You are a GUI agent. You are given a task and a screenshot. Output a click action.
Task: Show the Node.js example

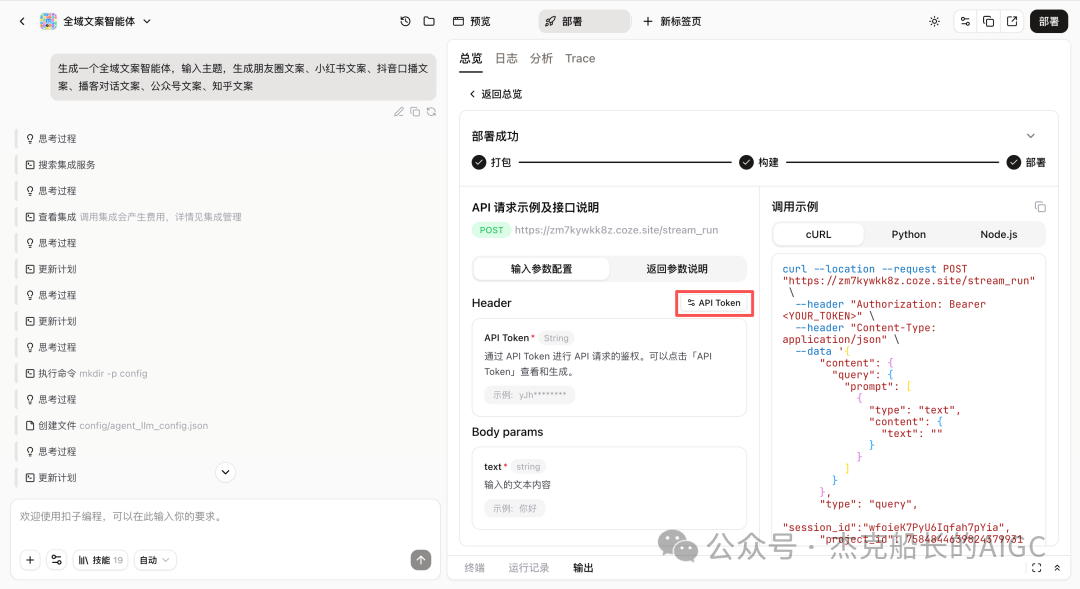pyautogui.click(x=999, y=234)
